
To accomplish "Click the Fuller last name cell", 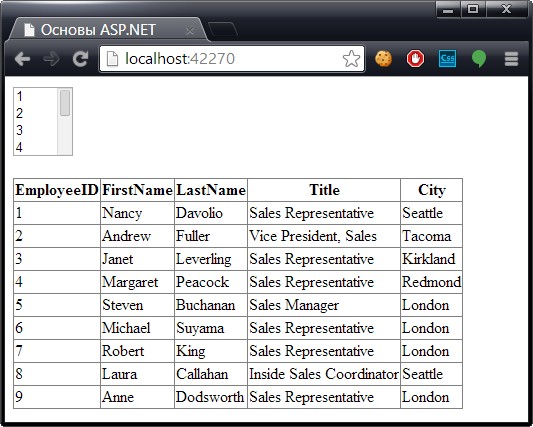I will click(x=211, y=236).
